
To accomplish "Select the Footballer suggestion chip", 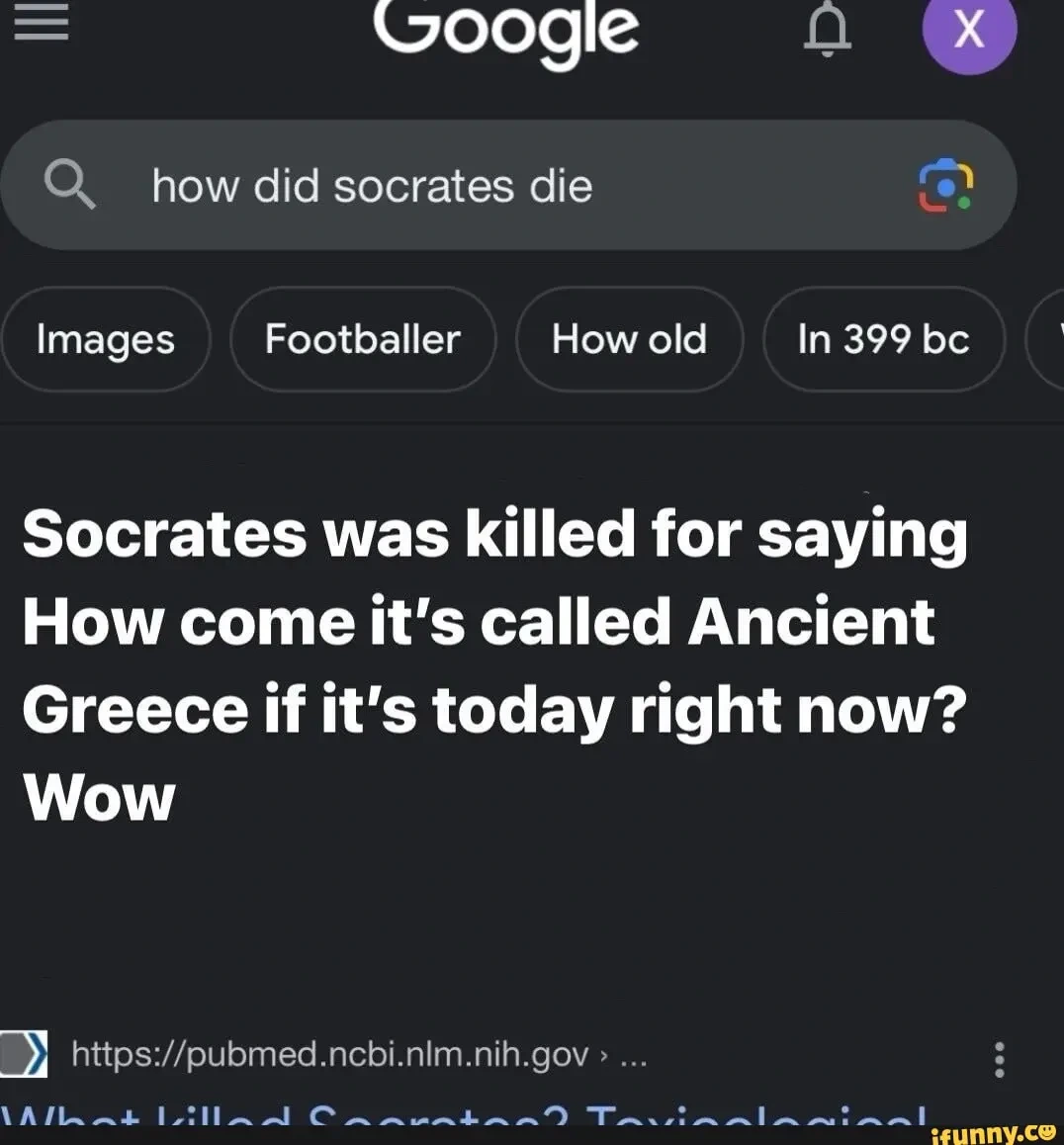I will (363, 339).
